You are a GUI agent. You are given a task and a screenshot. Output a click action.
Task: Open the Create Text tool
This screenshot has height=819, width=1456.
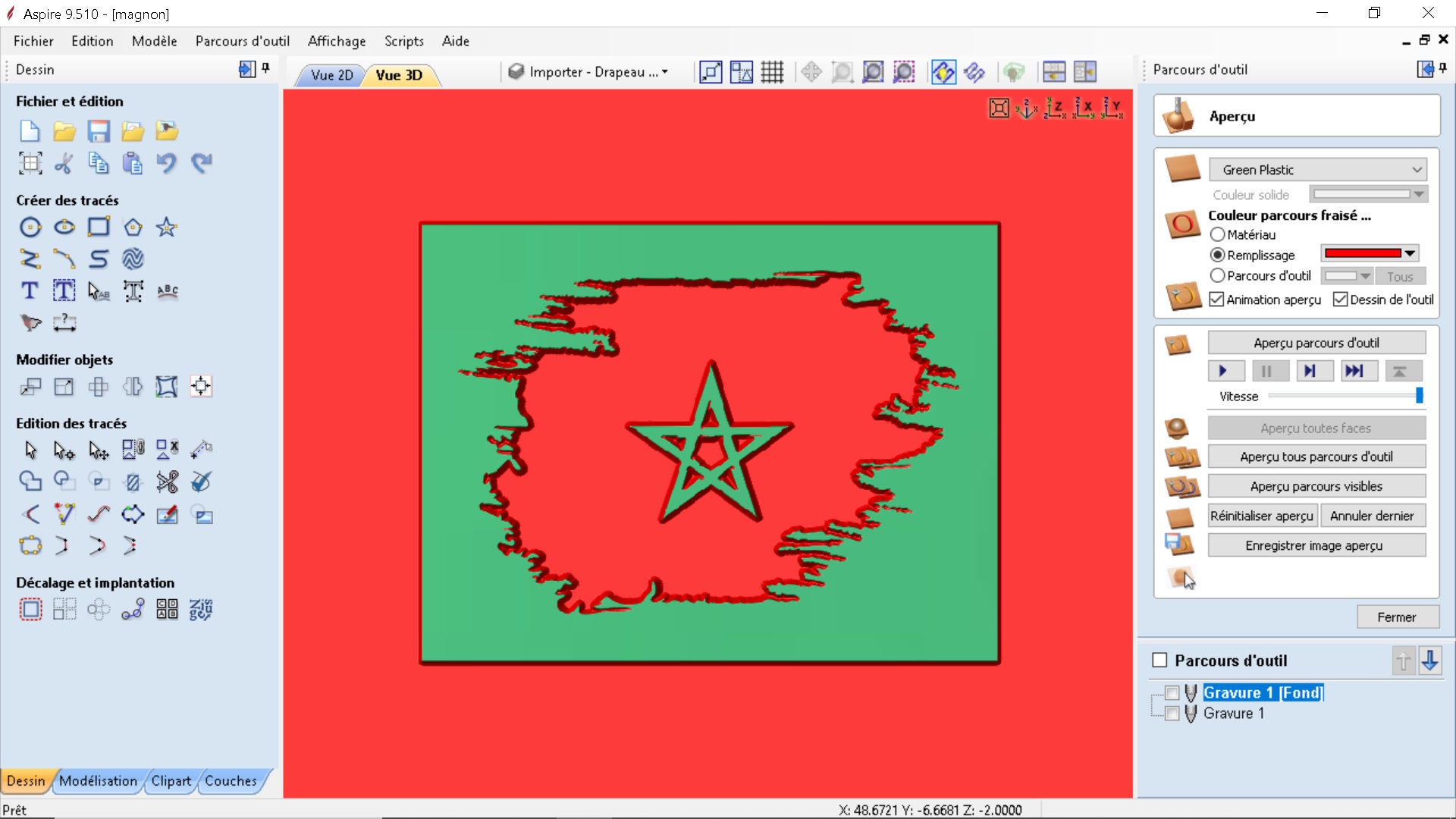(30, 290)
